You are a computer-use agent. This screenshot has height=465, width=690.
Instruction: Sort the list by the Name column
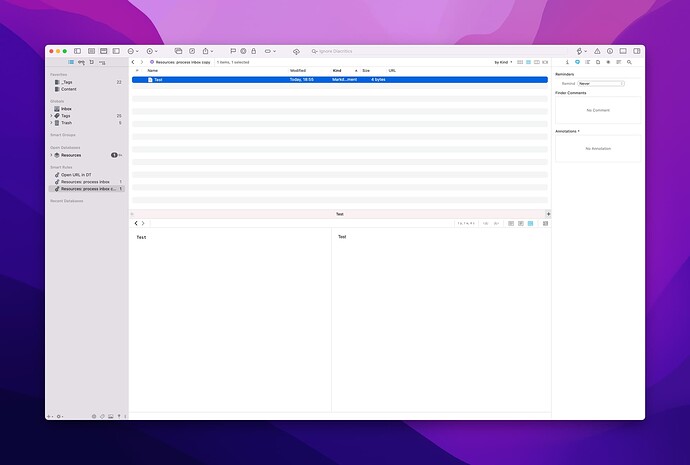(x=152, y=70)
